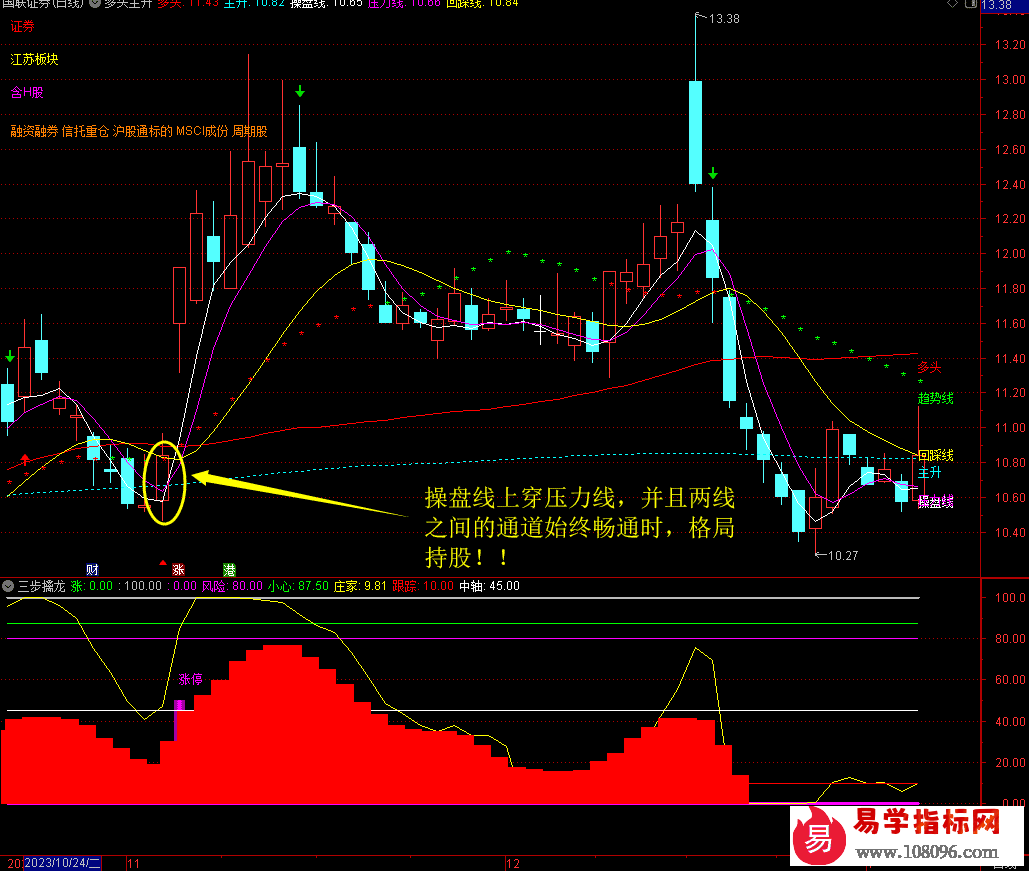This screenshot has height=871, width=1029.
Task: Click the 13.38 high price label on chart
Action: click(x=724, y=19)
